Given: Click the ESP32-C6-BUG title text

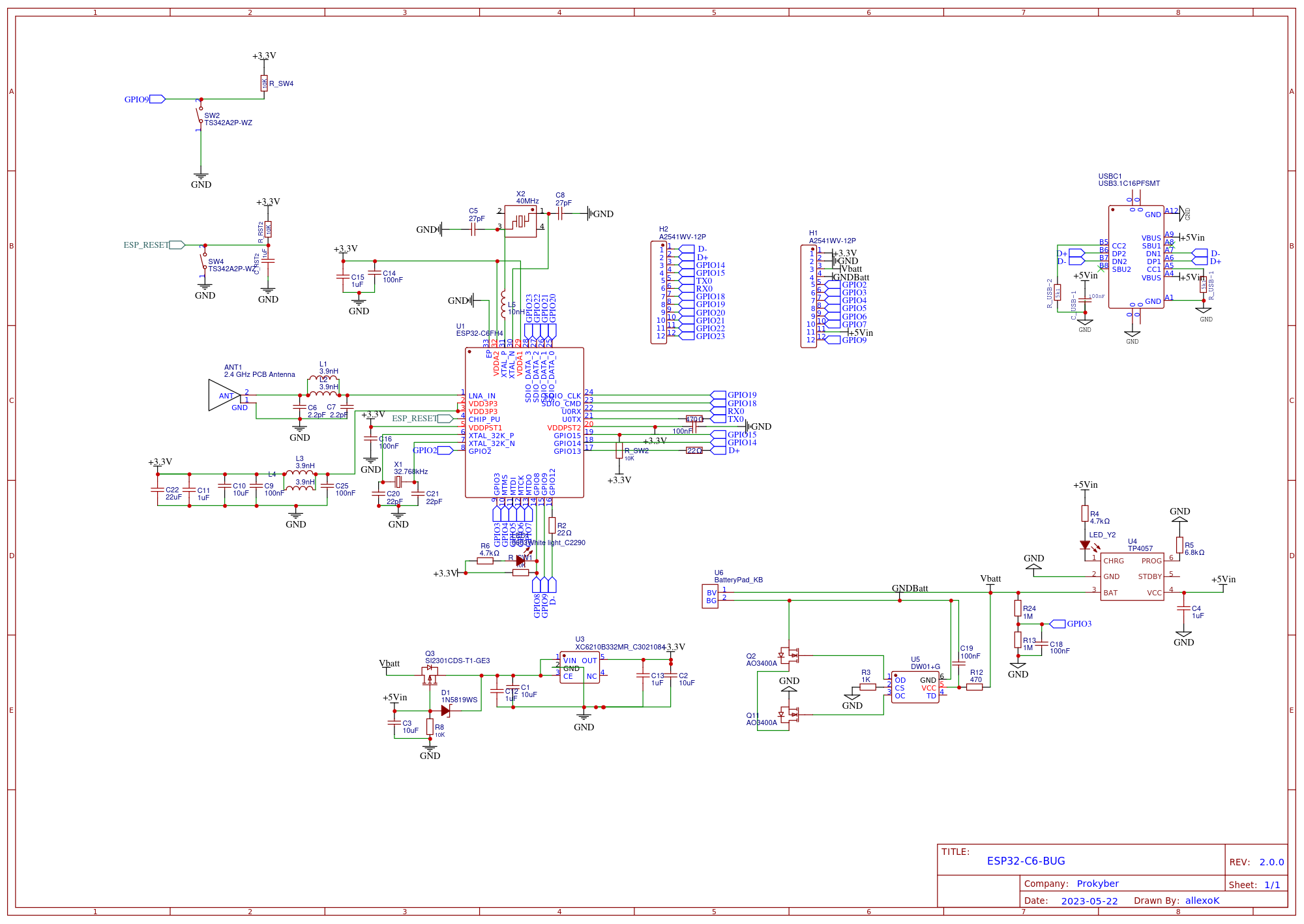Looking at the screenshot, I should point(1026,861).
